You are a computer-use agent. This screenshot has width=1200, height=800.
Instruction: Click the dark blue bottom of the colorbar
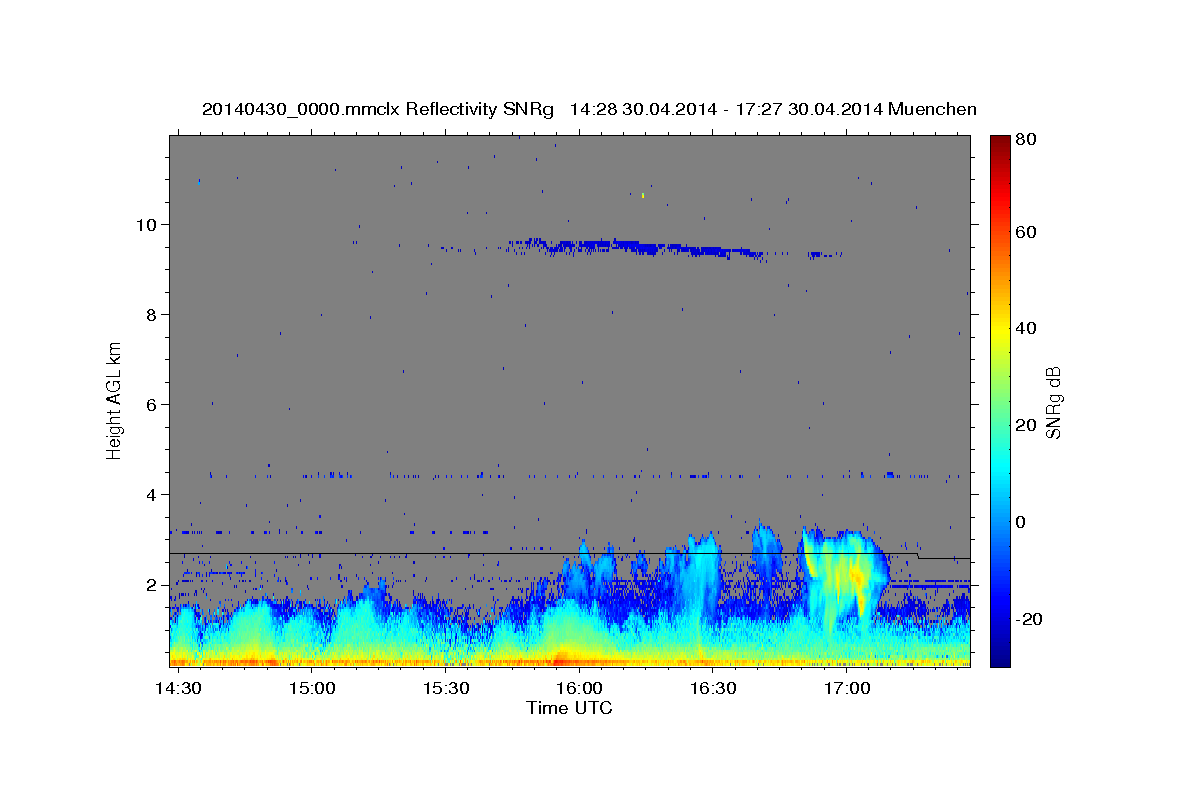[x=999, y=658]
